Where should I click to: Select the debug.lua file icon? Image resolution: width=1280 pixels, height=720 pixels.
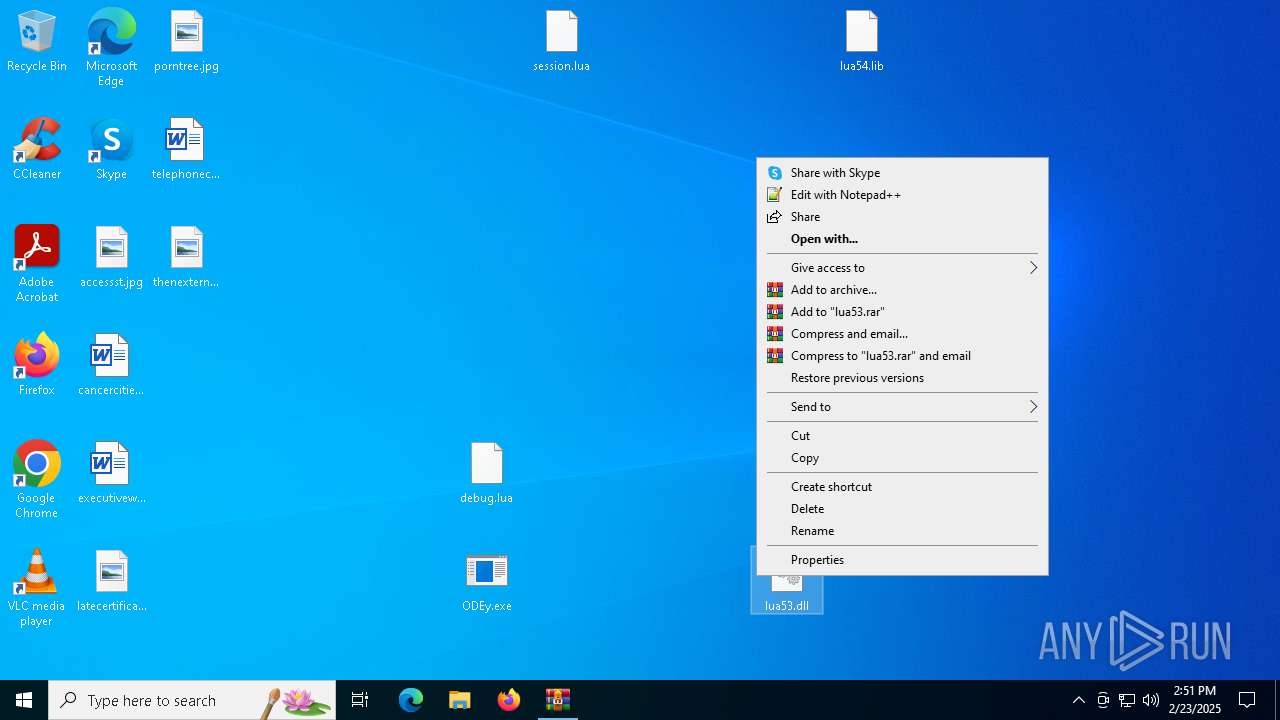(x=486, y=474)
